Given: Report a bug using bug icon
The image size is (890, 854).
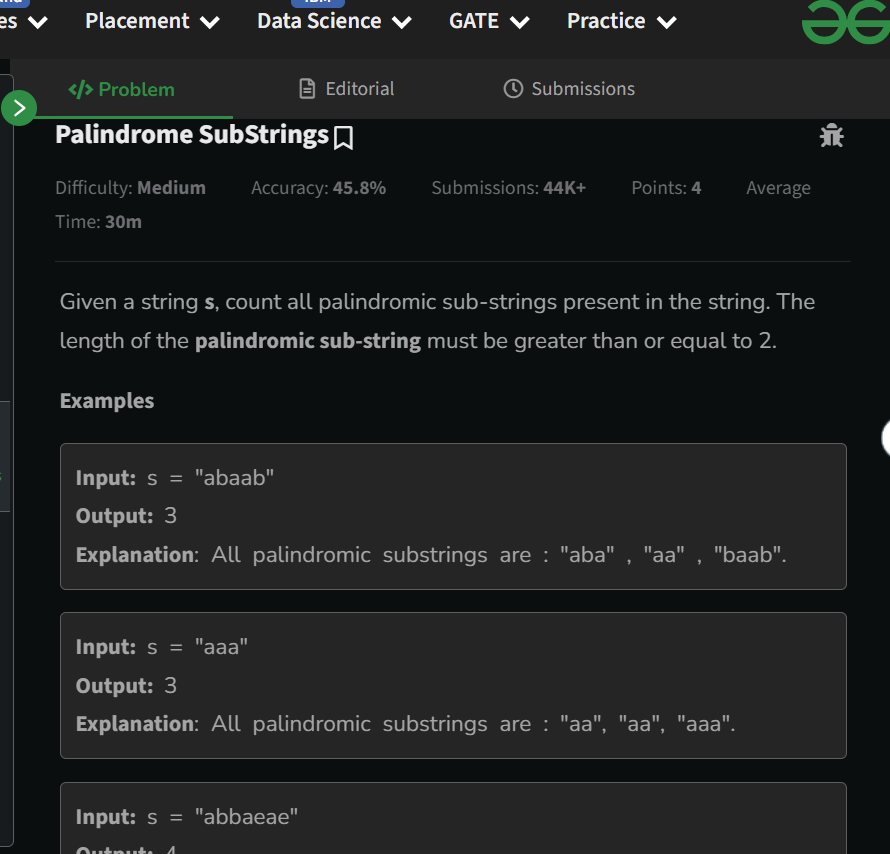Looking at the screenshot, I should [x=832, y=136].
